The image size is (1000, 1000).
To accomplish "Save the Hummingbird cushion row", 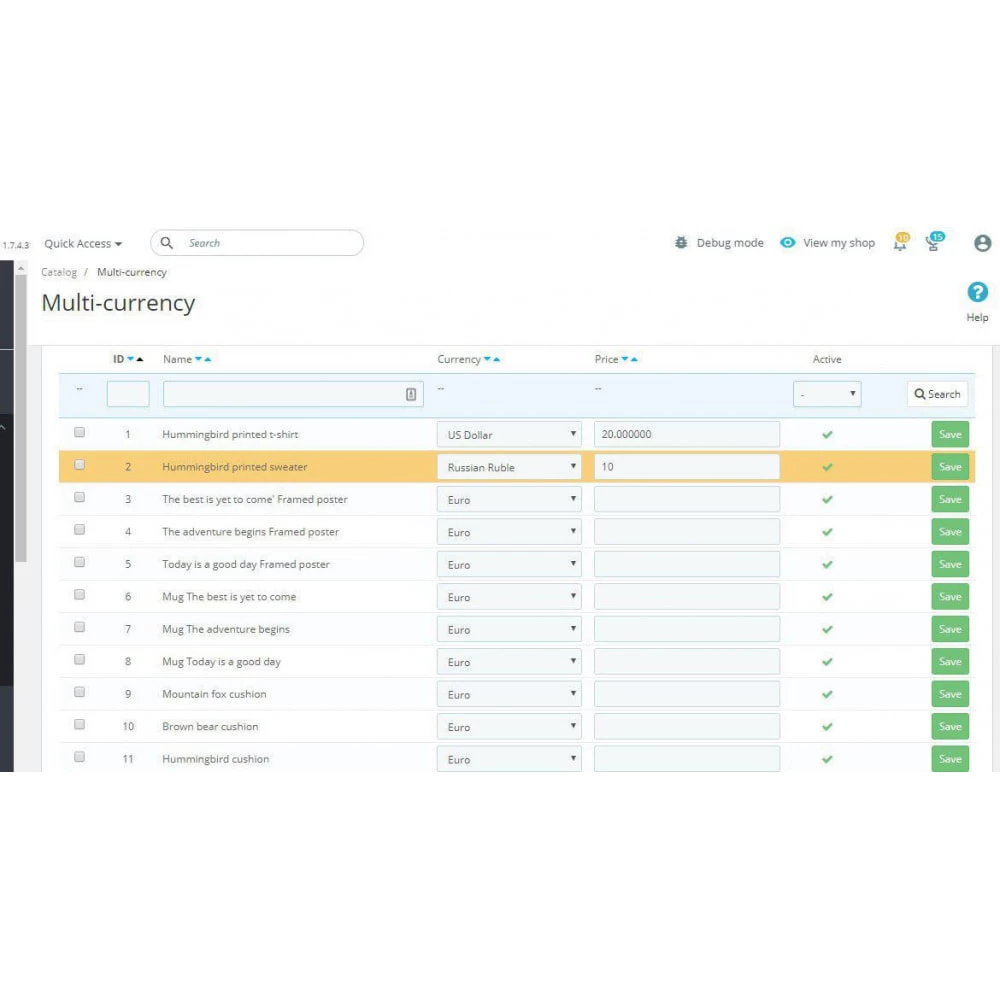I will point(950,759).
